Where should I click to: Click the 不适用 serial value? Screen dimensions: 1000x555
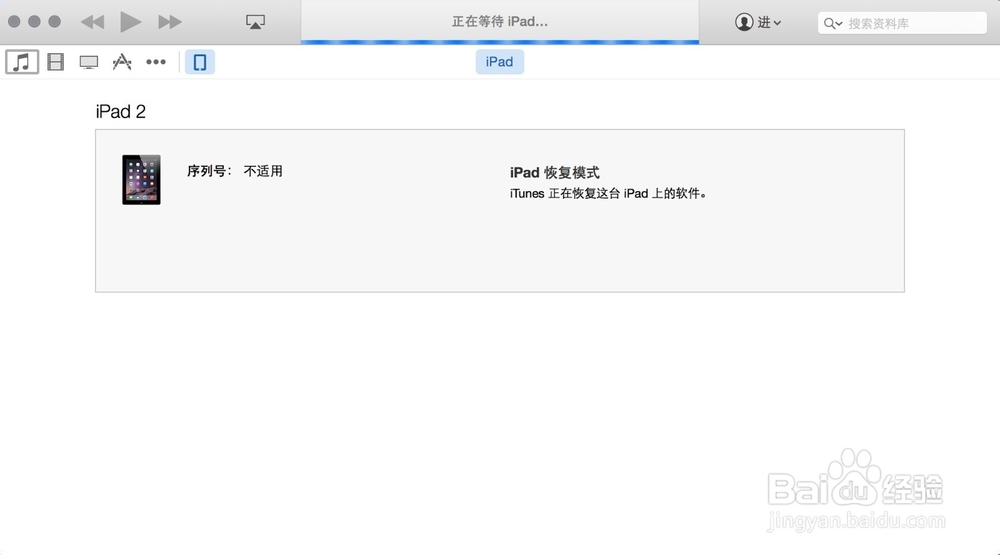[263, 171]
